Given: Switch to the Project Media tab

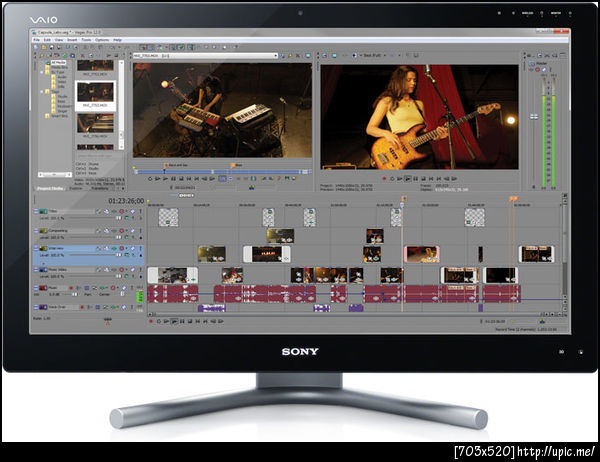Looking at the screenshot, I should [50, 188].
